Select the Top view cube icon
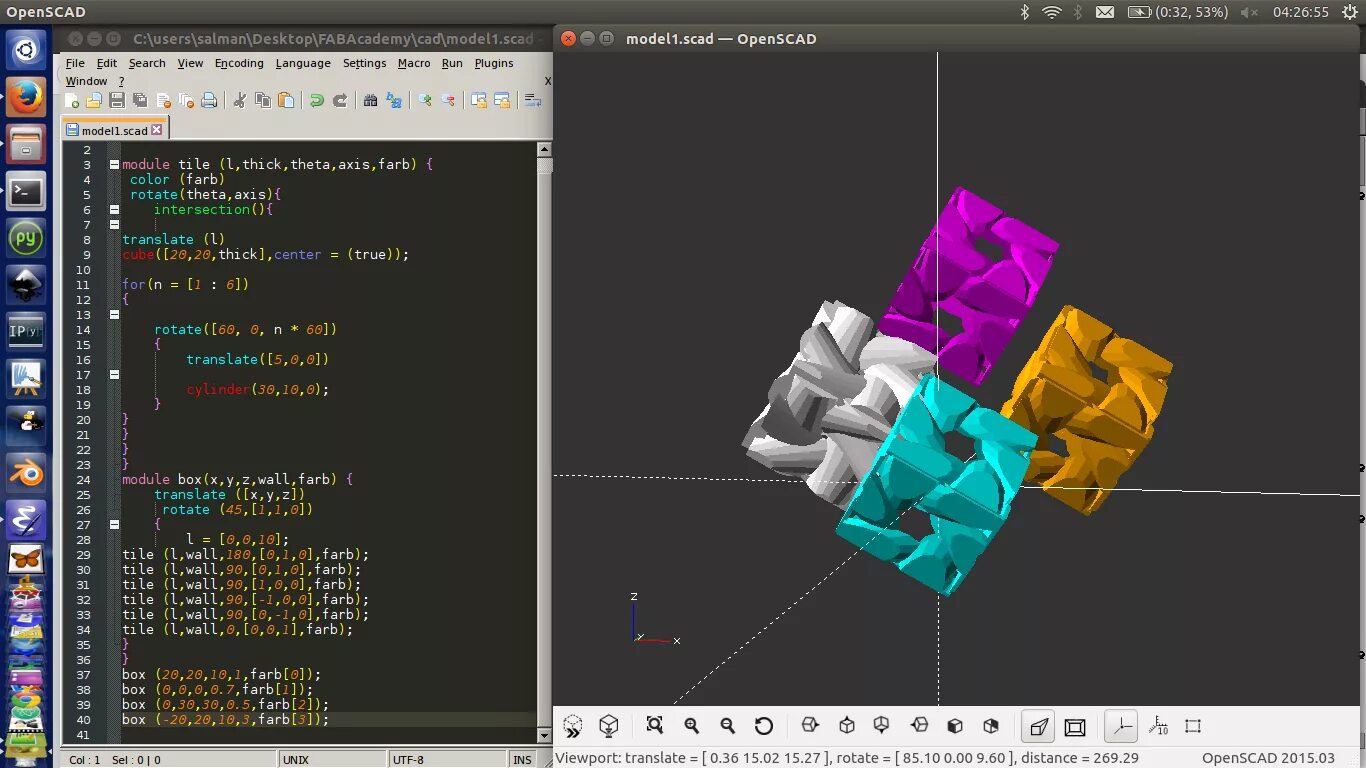The image size is (1366, 768). (x=846, y=726)
